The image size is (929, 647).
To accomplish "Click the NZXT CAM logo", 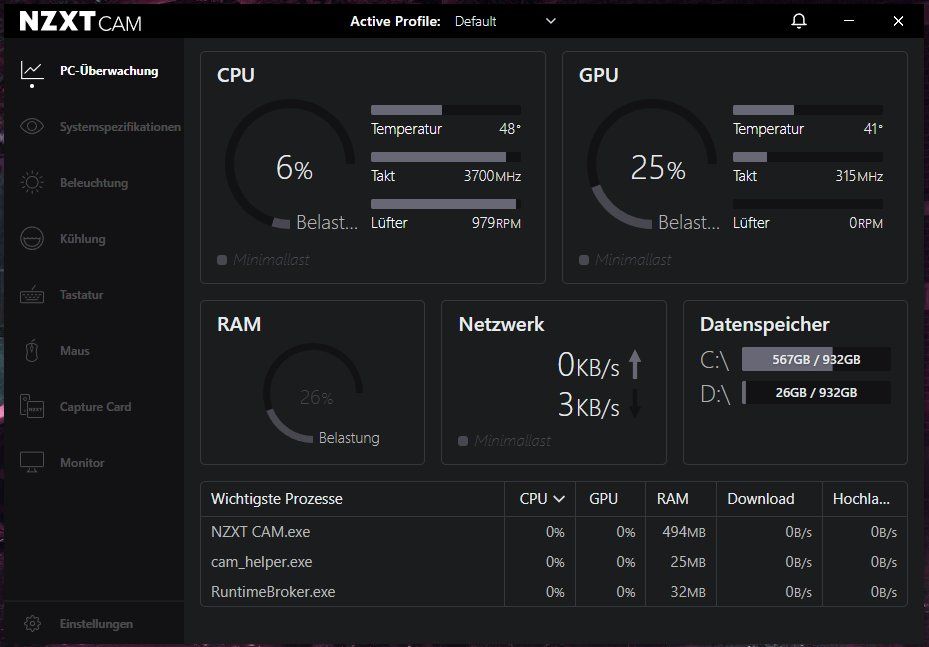I will coord(81,21).
